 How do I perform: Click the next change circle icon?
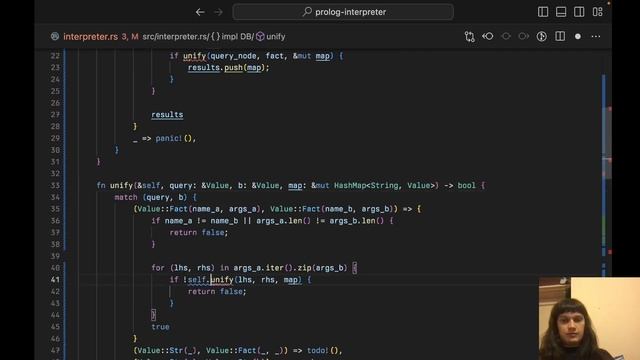point(524,37)
